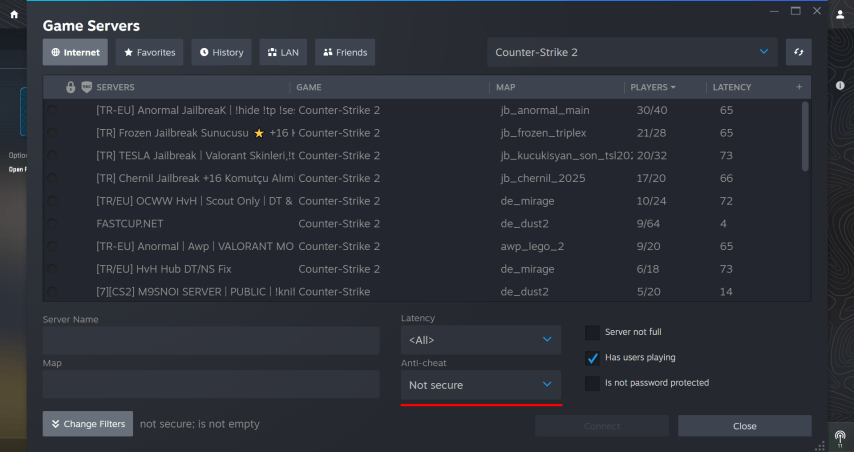Click the plus icon to add column

tap(799, 87)
